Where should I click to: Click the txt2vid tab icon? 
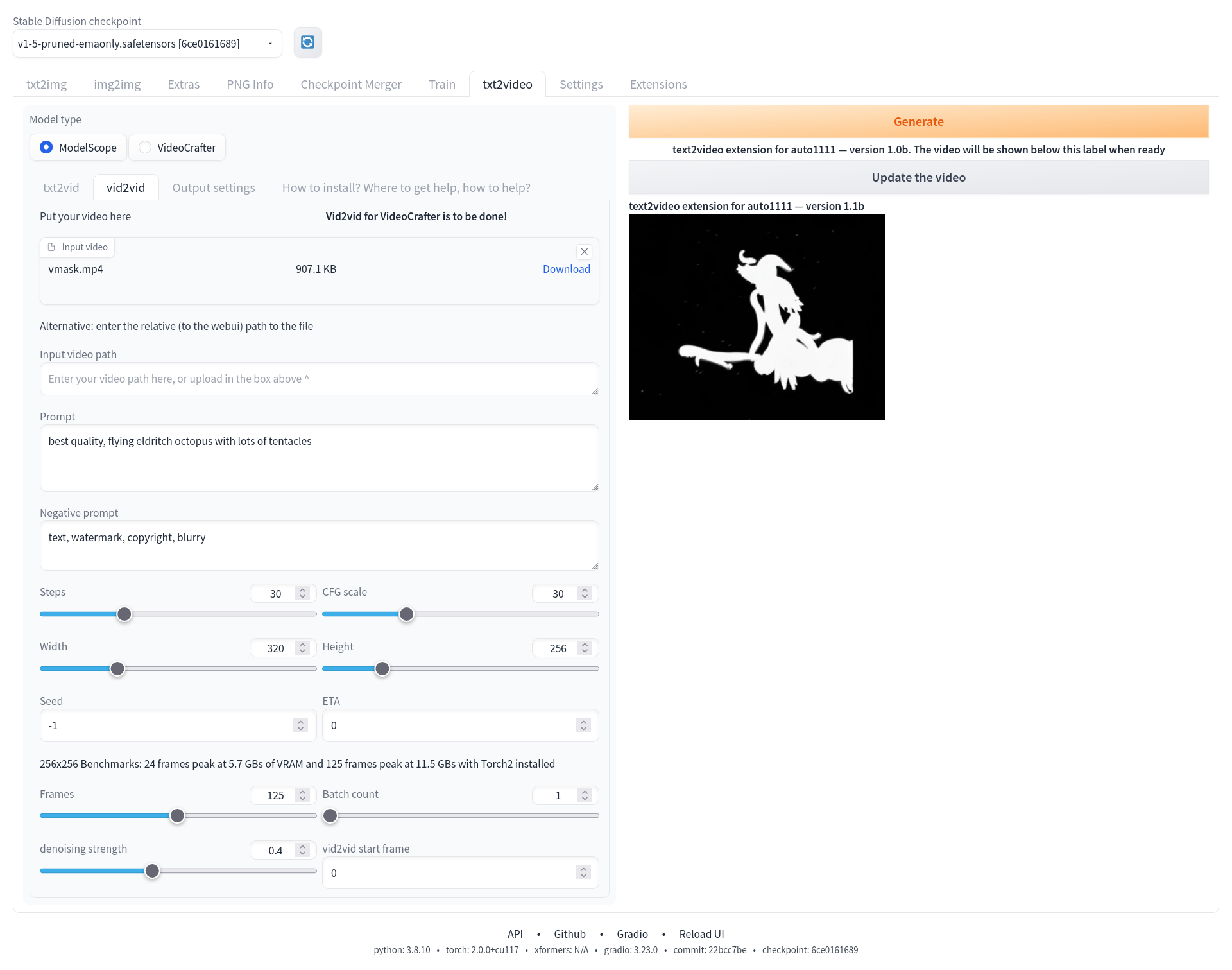[61, 187]
